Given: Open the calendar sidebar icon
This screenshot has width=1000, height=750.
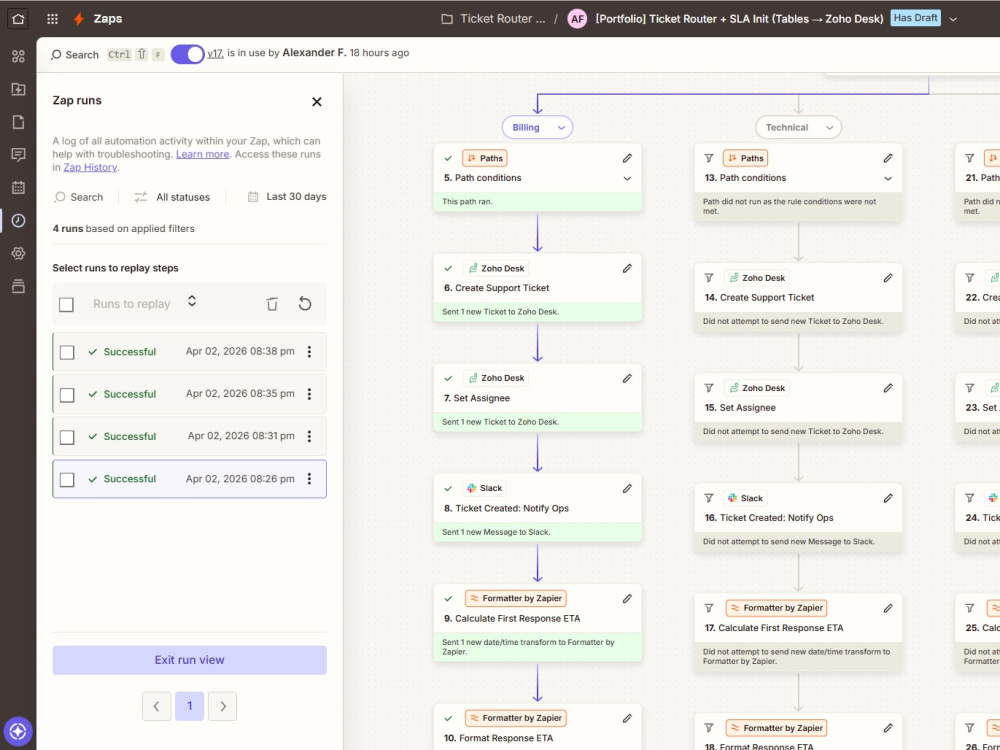Looking at the screenshot, I should pyautogui.click(x=18, y=188).
